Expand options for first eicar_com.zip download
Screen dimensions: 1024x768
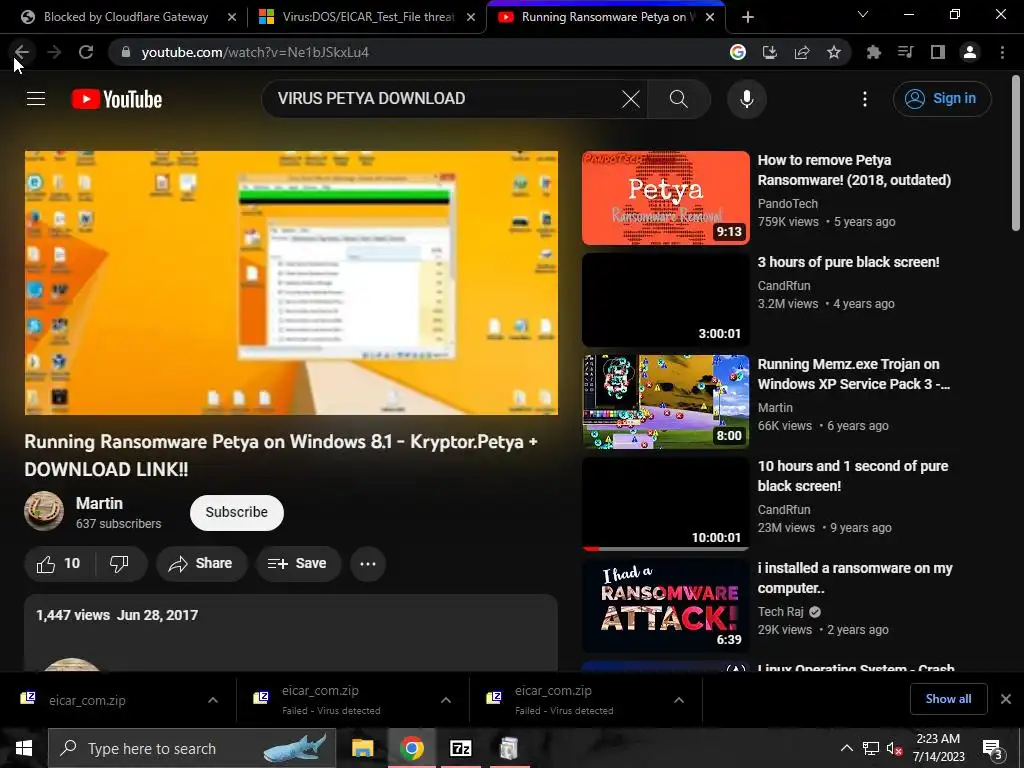213,700
